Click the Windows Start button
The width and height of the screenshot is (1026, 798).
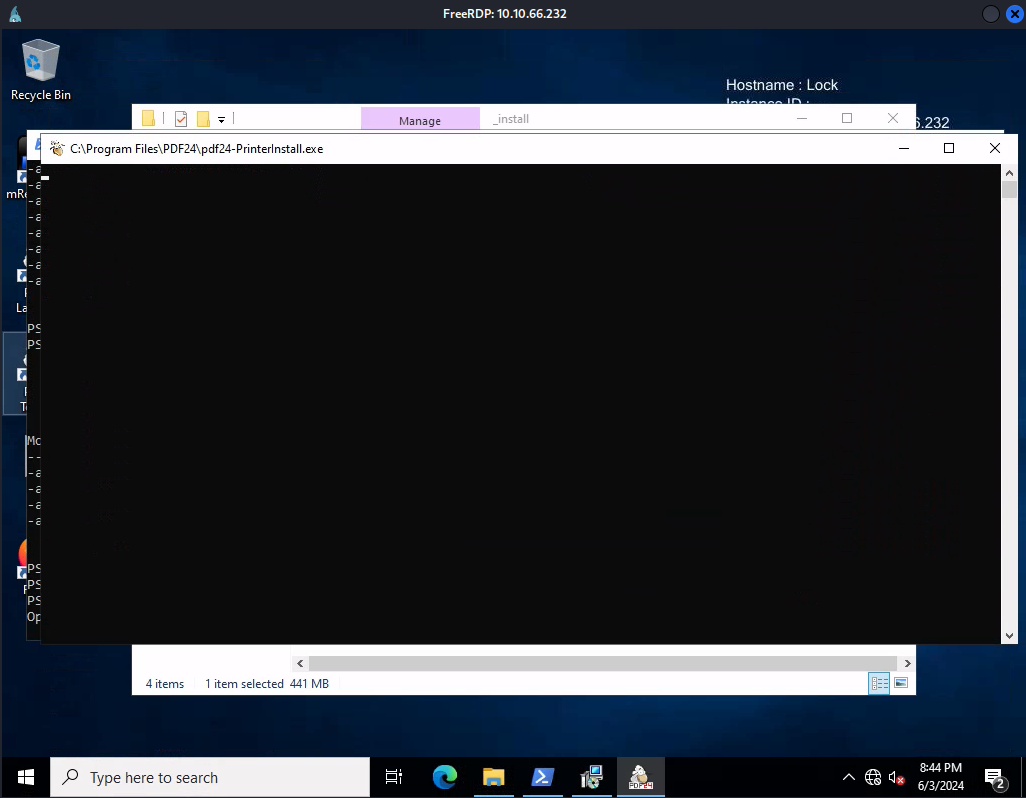(x=26, y=777)
